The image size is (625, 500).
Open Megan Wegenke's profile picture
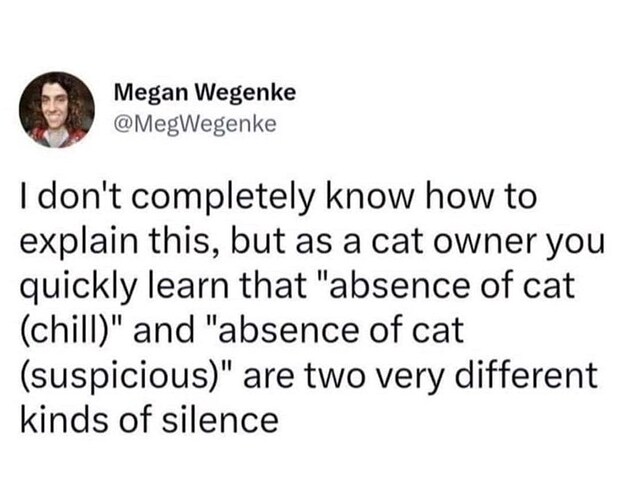pyautogui.click(x=57, y=110)
